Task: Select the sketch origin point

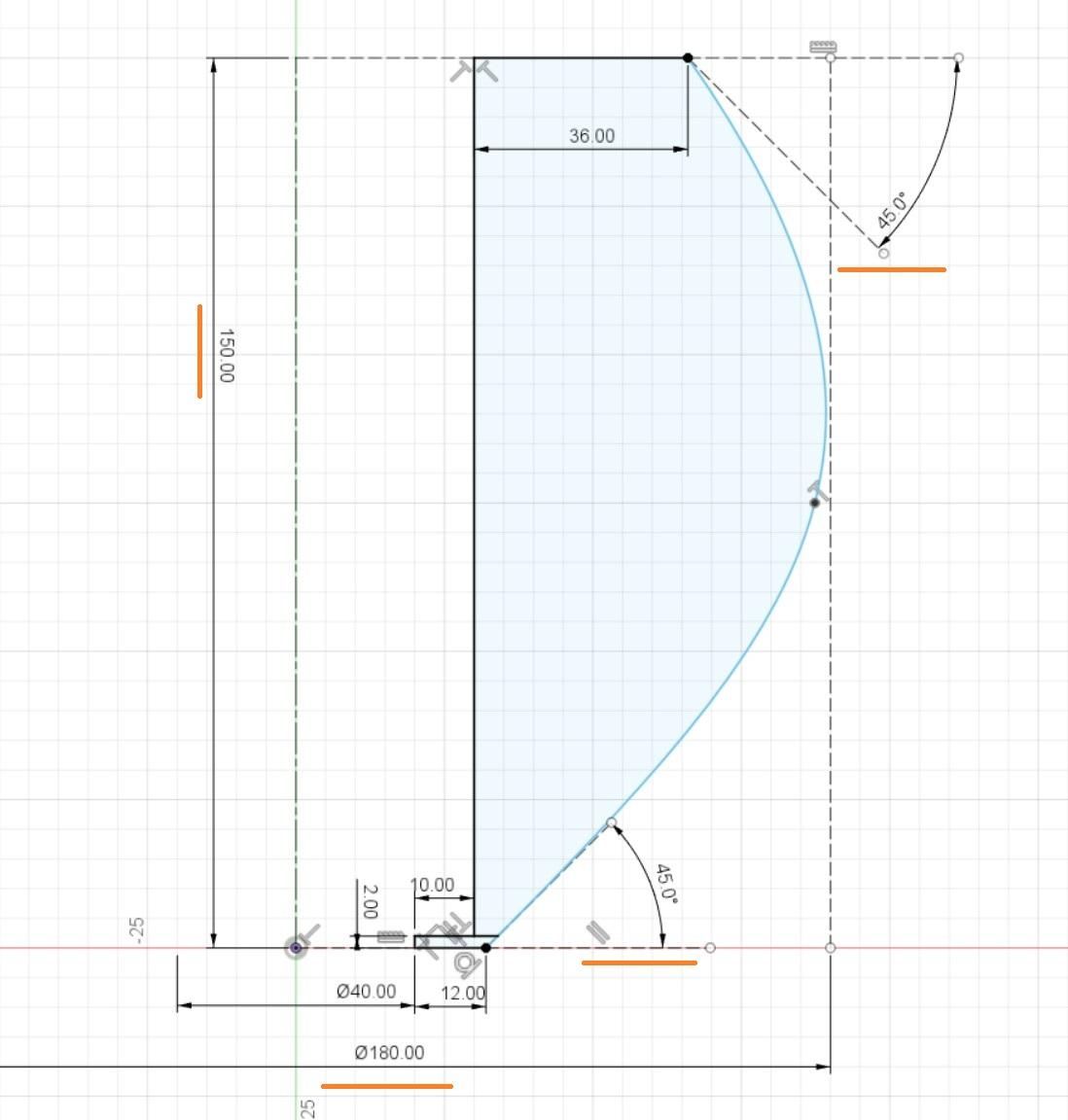Action: click(297, 947)
